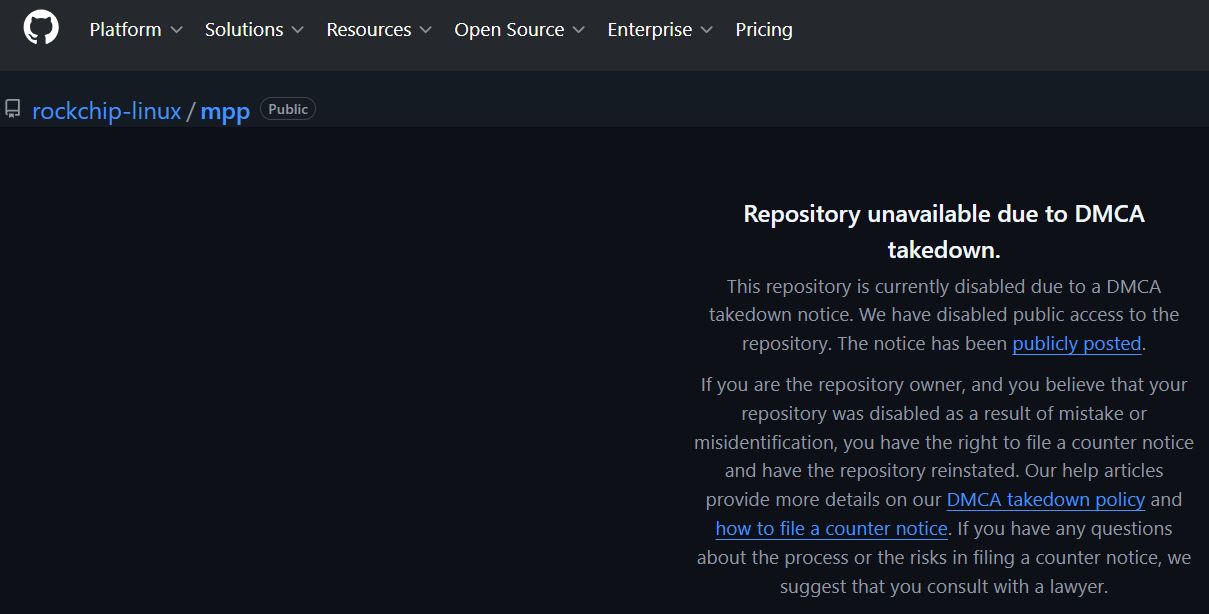Open the Platform navigation menu
This screenshot has width=1209, height=614.
[x=126, y=30]
